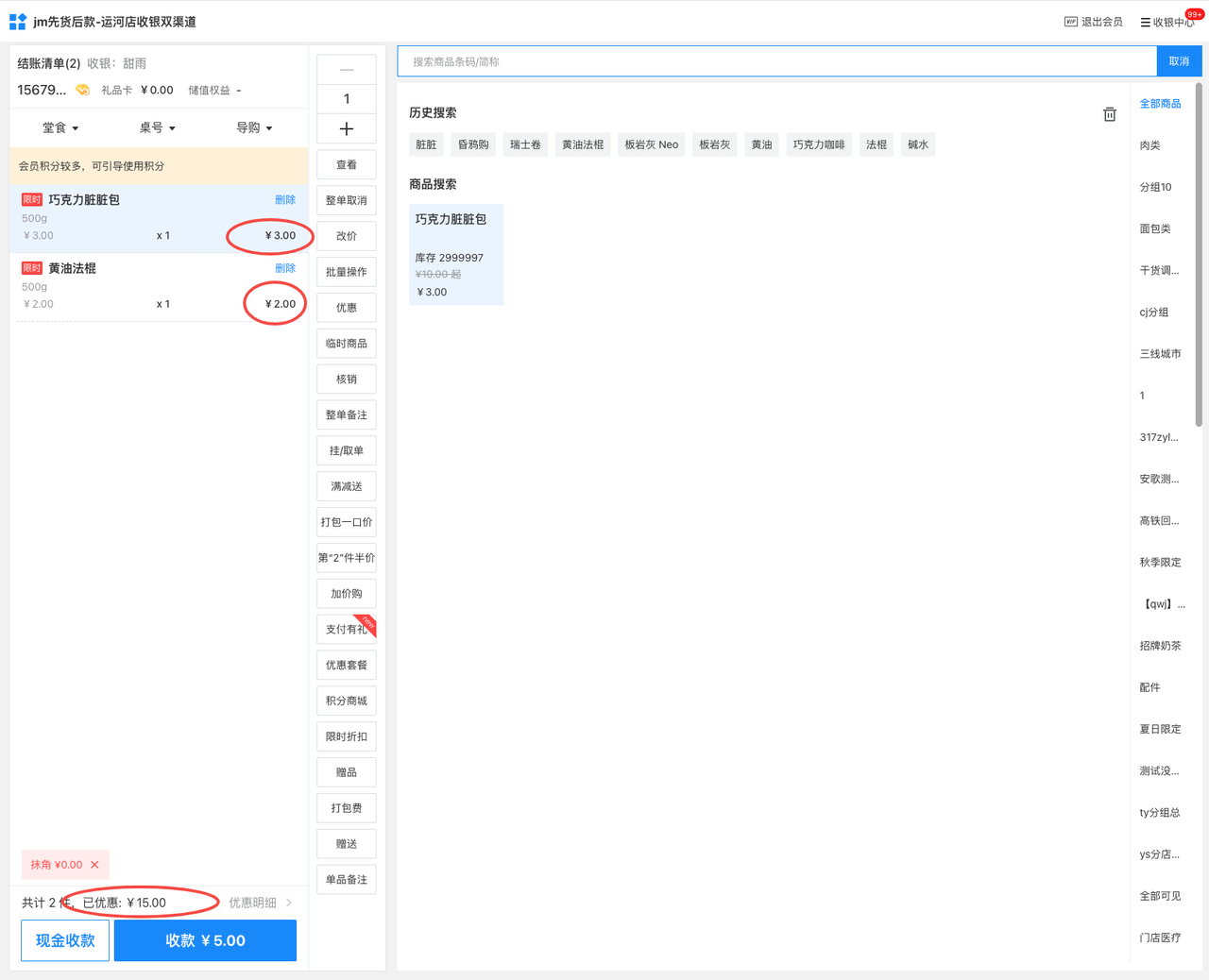Select the 招牌奶茶 category
The width and height of the screenshot is (1209, 980).
[1160, 646]
